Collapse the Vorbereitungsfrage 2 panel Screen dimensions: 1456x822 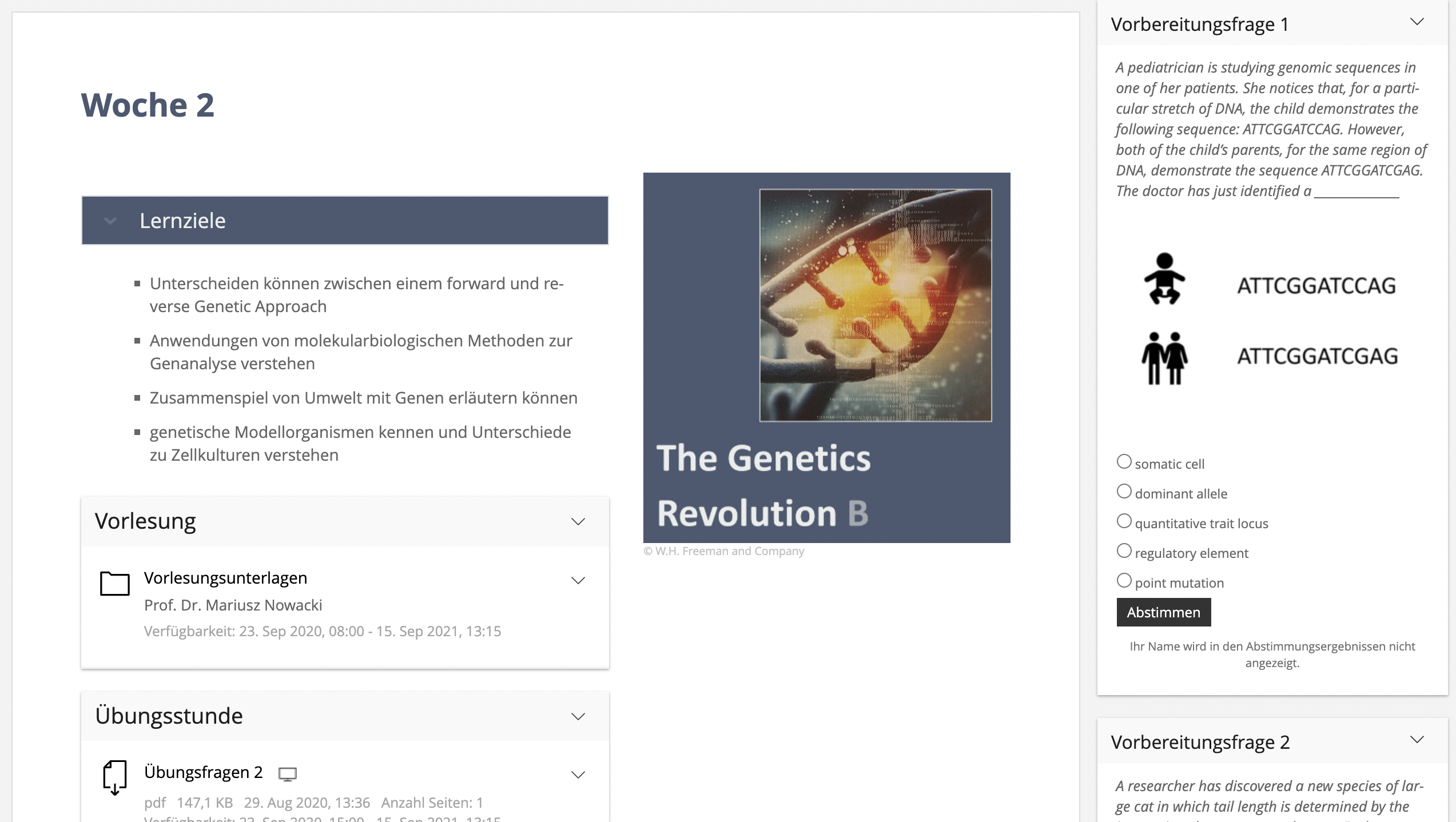[x=1417, y=740]
